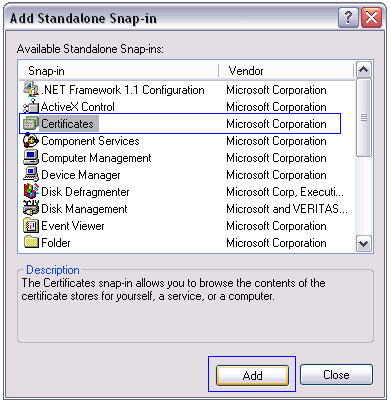This screenshot has height=403, width=391.
Task: Select the .NET Framework 1.1 Configuration icon
Action: (x=31, y=89)
